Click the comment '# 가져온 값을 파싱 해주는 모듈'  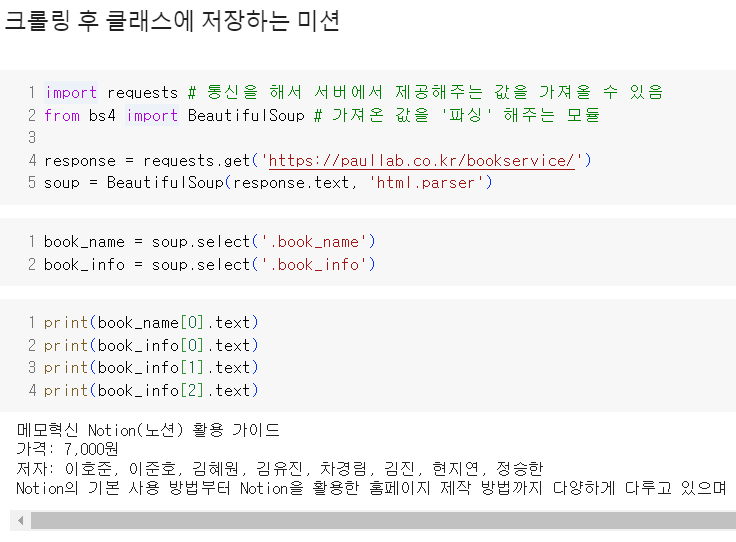pos(457,115)
